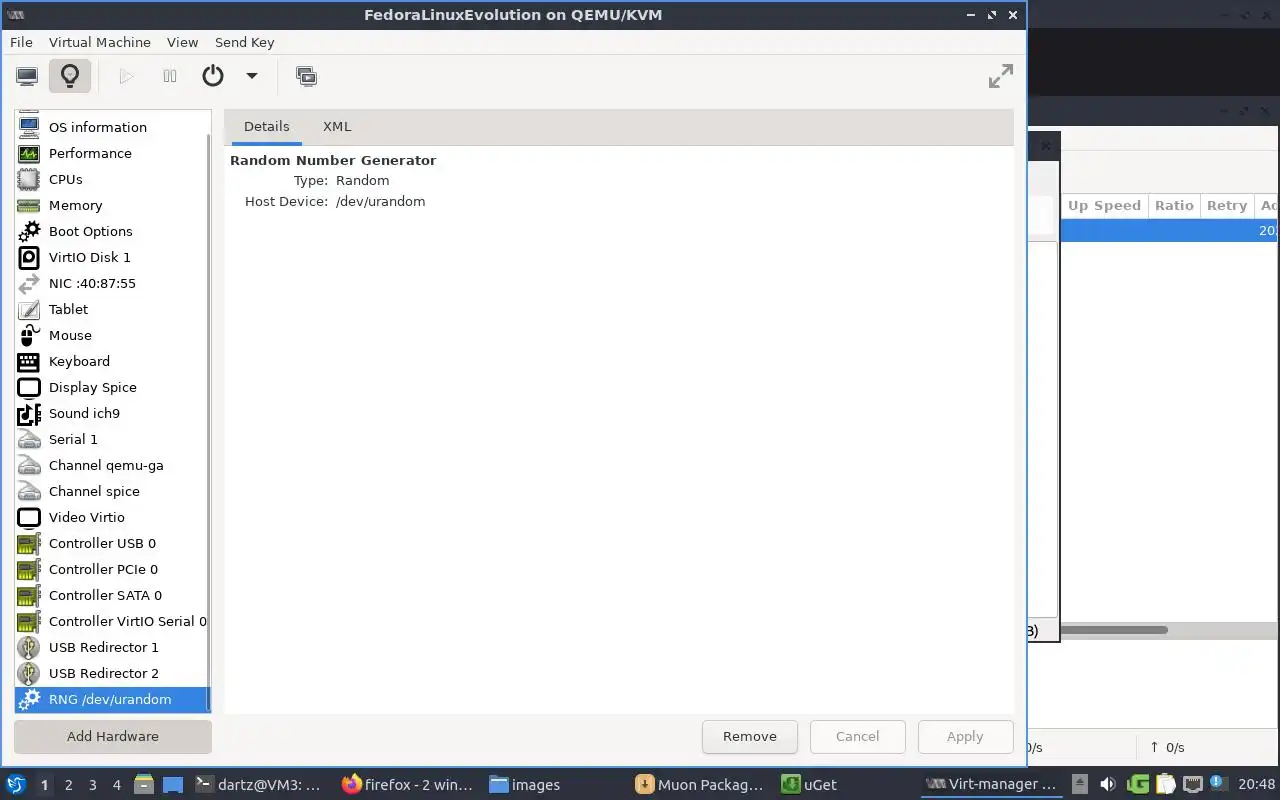Screen dimensions: 1280x800
Task: Select Memory hardware entry
Action: pyautogui.click(x=112, y=205)
